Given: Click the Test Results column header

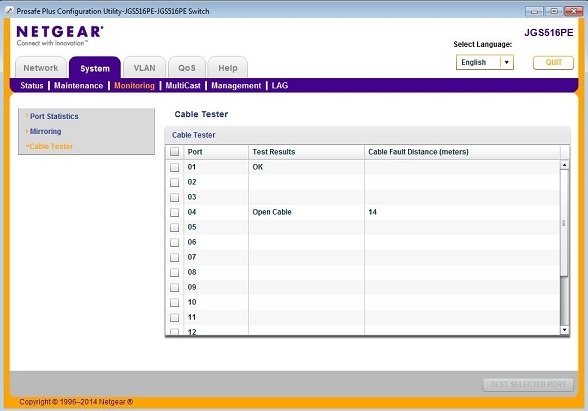Looking at the screenshot, I should tap(306, 152).
